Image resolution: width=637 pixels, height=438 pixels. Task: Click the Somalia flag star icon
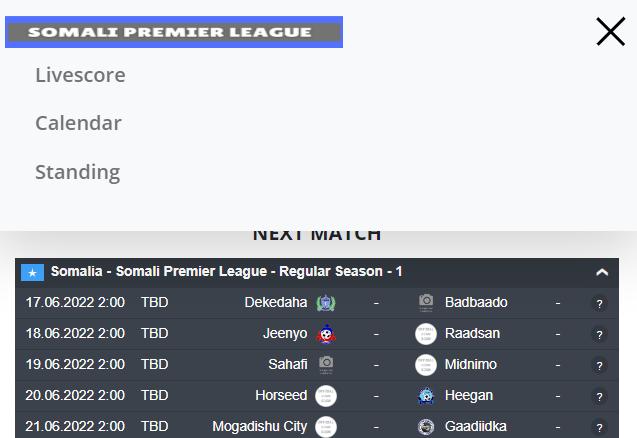click(32, 273)
